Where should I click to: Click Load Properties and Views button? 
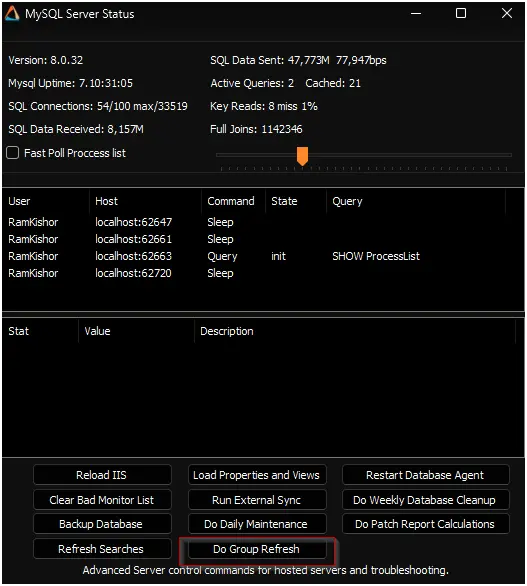(x=257, y=475)
